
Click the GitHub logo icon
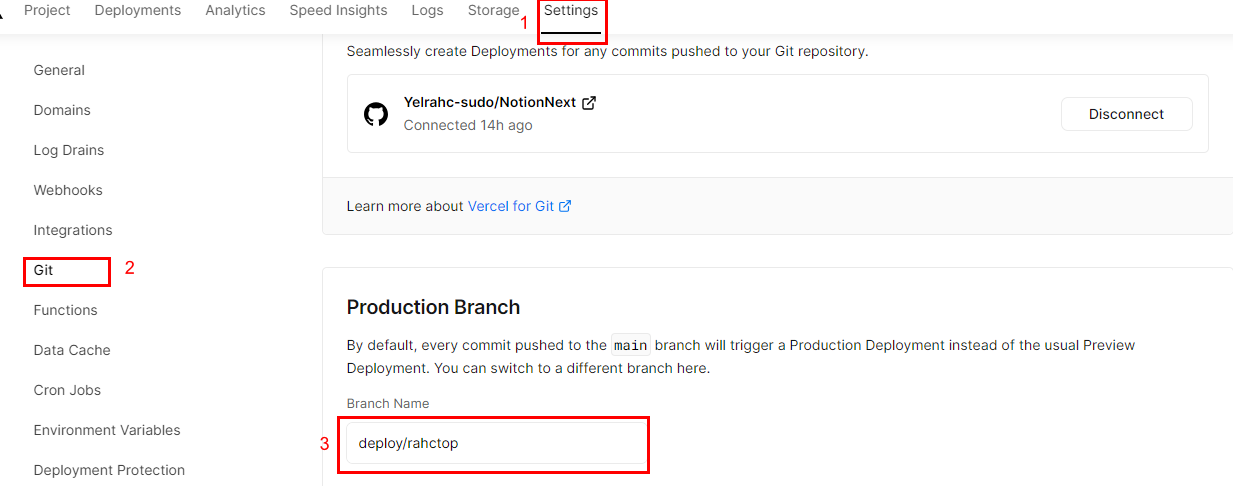tap(376, 114)
